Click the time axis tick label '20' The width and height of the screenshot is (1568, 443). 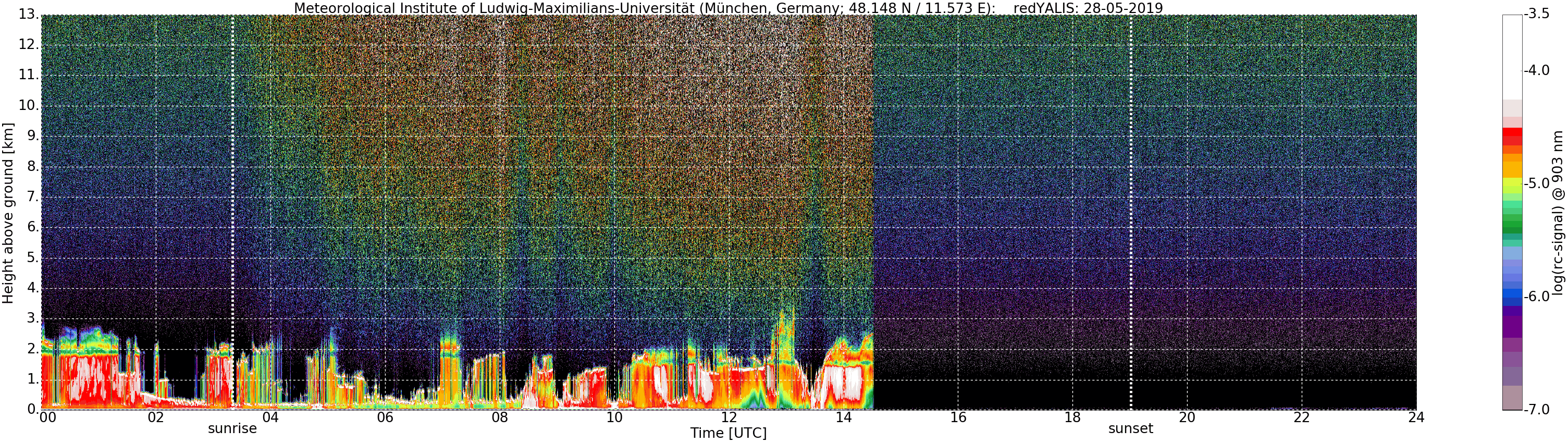(x=1188, y=417)
